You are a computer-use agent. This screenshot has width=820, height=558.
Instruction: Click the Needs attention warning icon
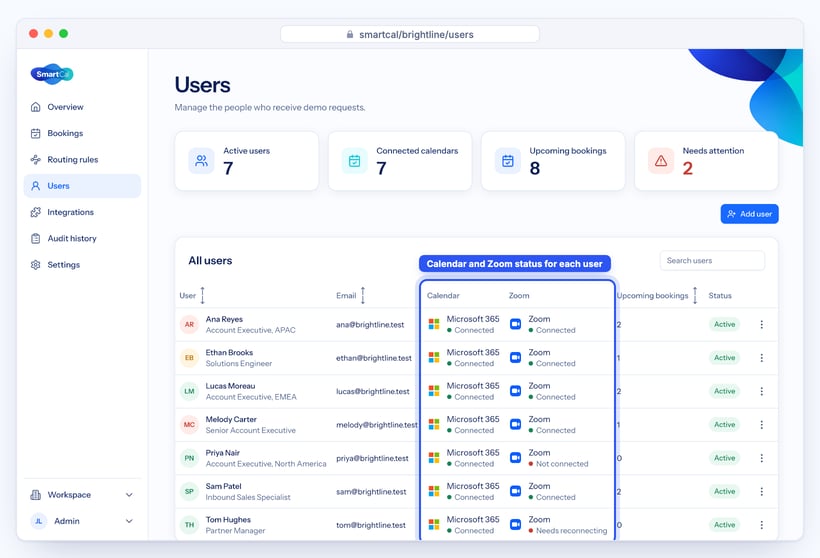[x=661, y=161]
